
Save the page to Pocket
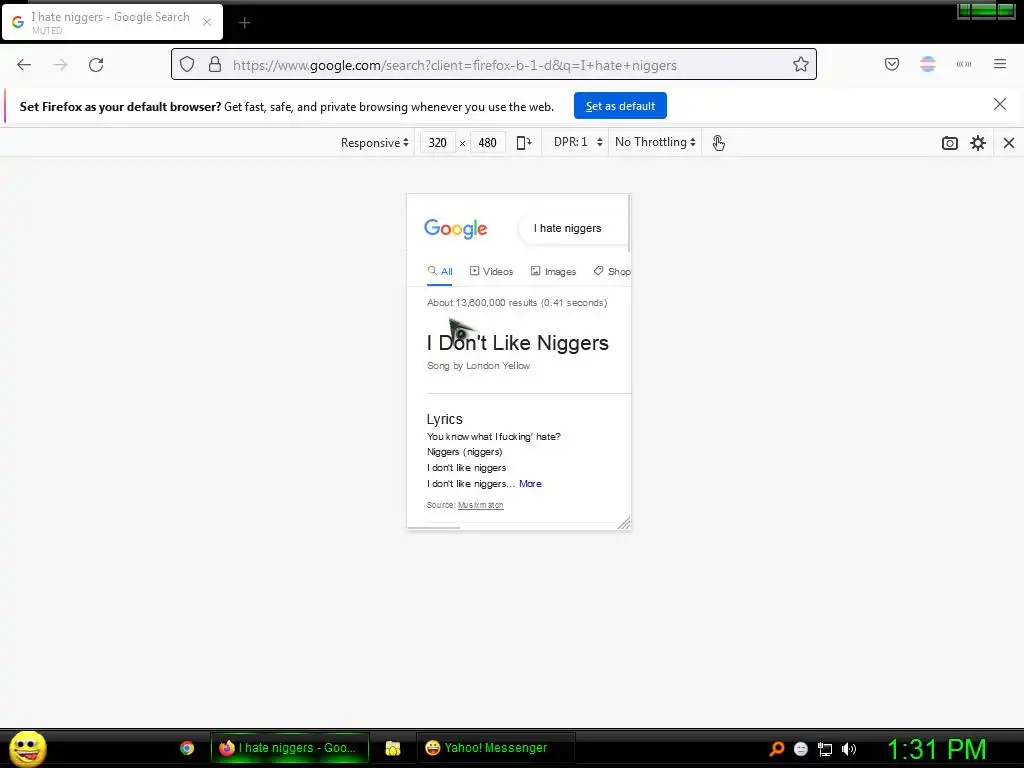(892, 64)
